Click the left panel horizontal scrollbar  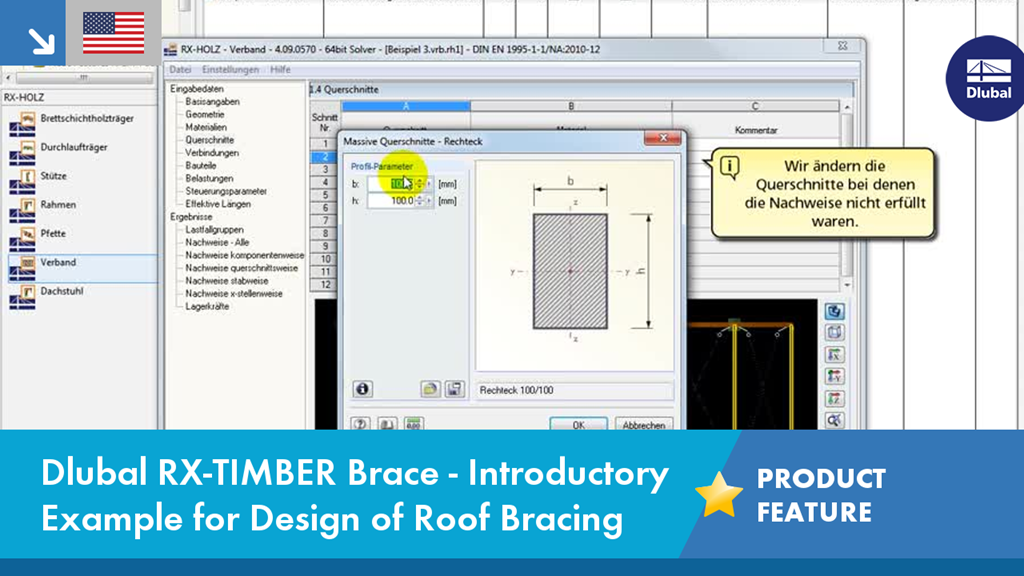click(x=84, y=78)
